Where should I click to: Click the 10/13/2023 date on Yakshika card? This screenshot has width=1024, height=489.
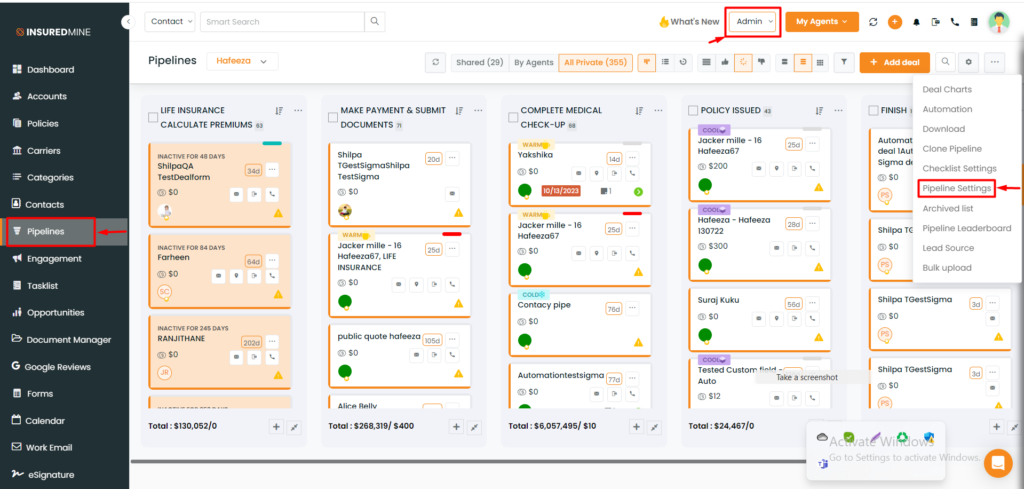tap(561, 191)
